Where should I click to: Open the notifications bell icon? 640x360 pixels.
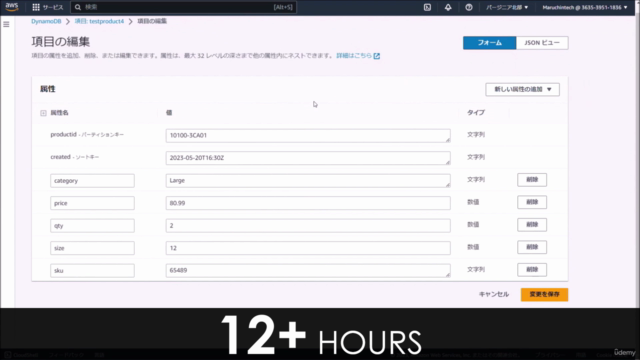pyautogui.click(x=448, y=7)
